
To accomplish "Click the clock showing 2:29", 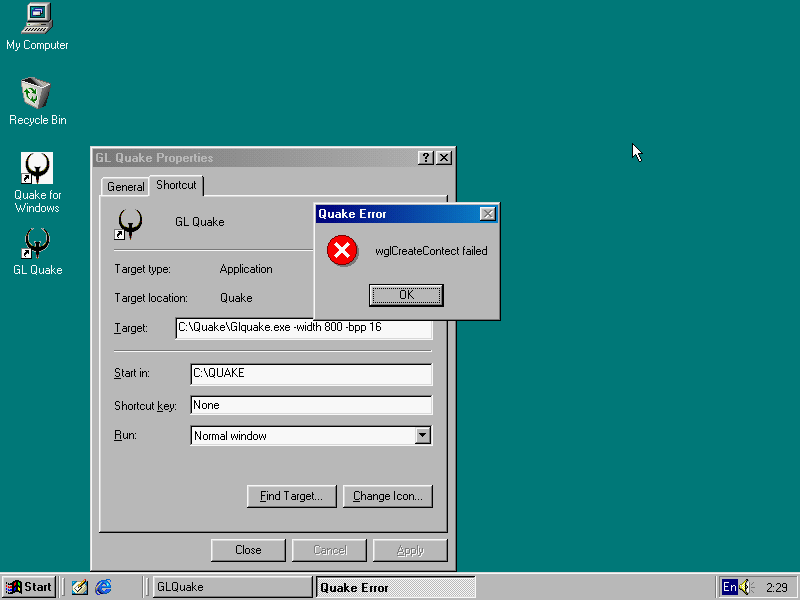I will [777, 588].
